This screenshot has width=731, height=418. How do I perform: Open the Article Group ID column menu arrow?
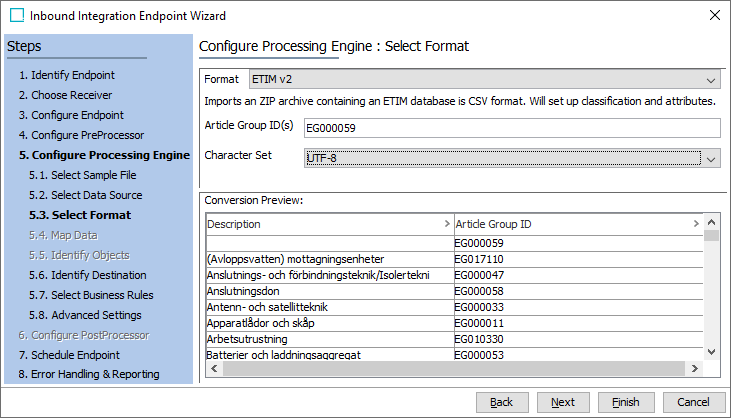tap(696, 224)
